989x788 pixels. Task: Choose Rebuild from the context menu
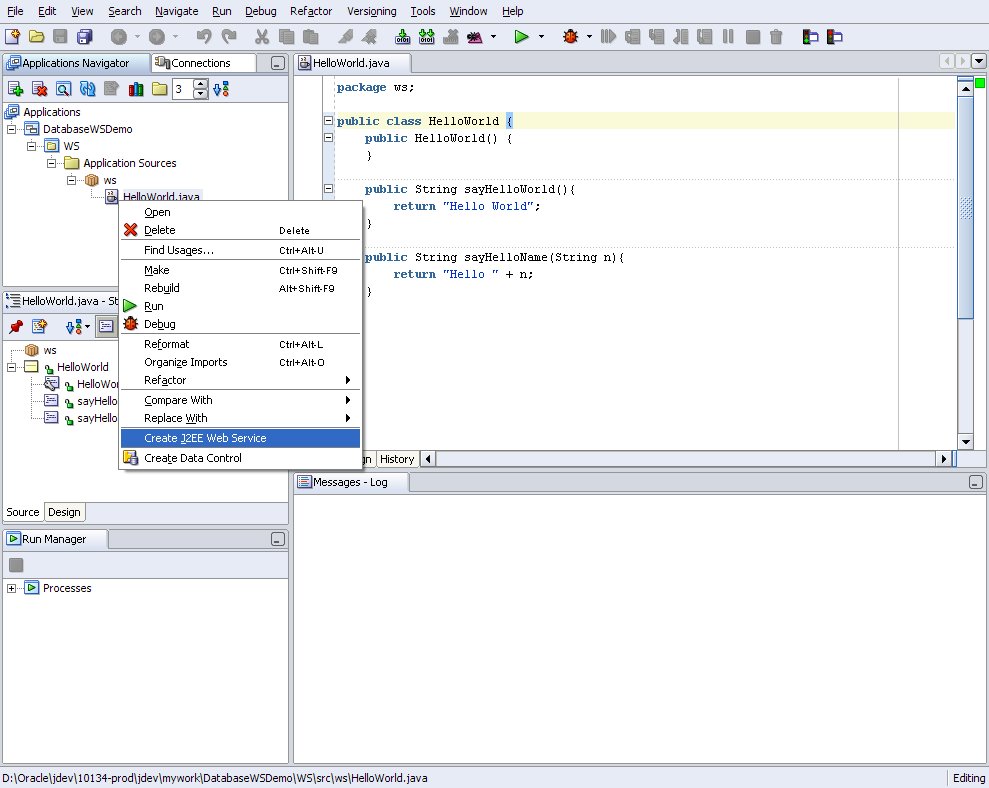tap(240, 288)
